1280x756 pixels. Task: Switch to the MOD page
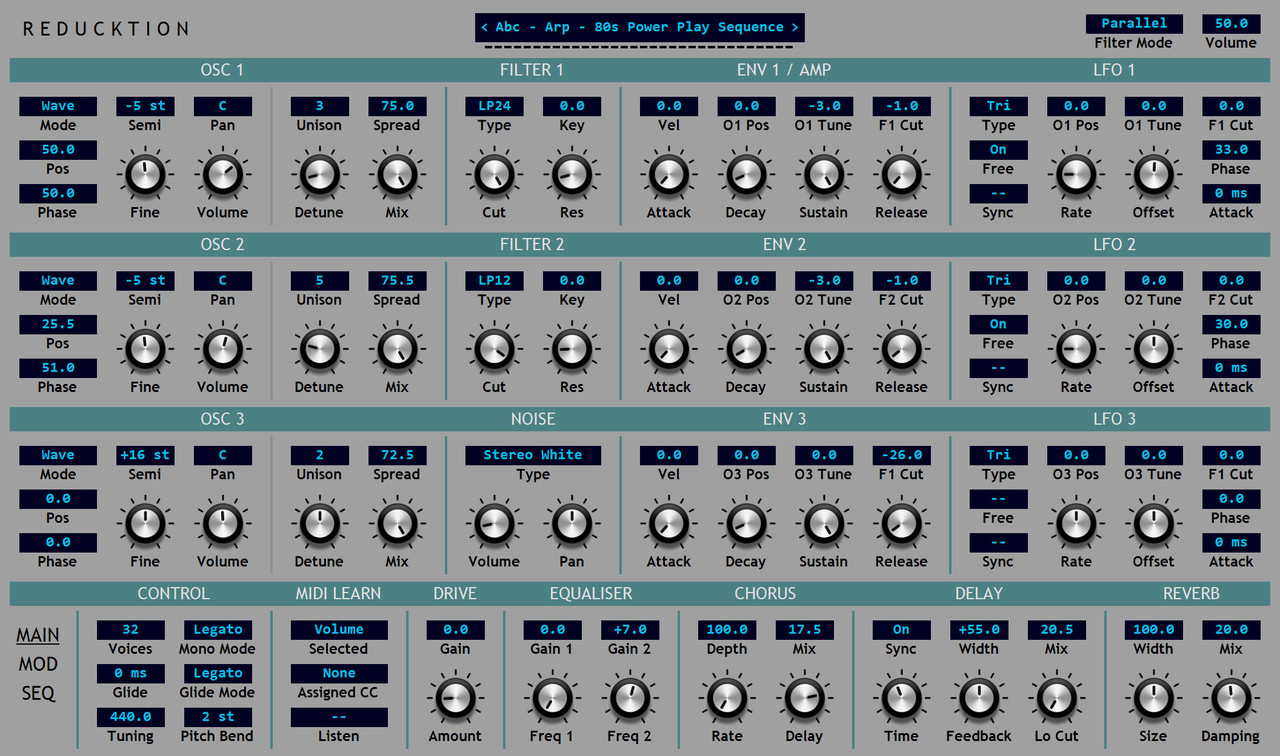click(38, 664)
